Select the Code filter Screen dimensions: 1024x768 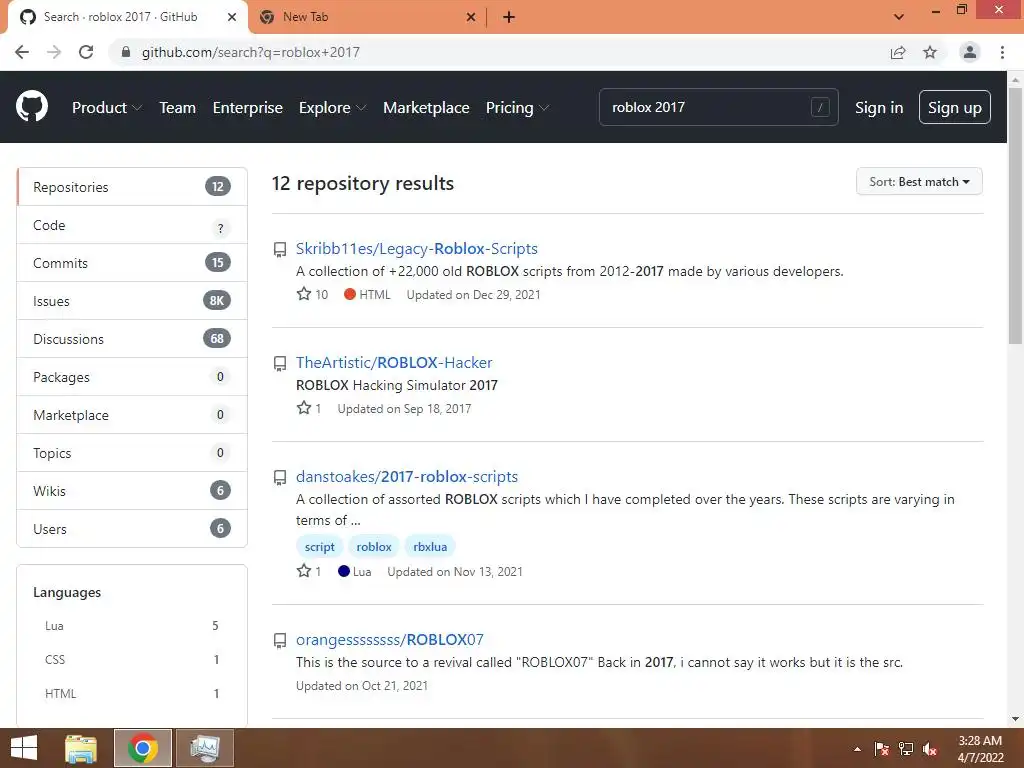[x=132, y=225]
